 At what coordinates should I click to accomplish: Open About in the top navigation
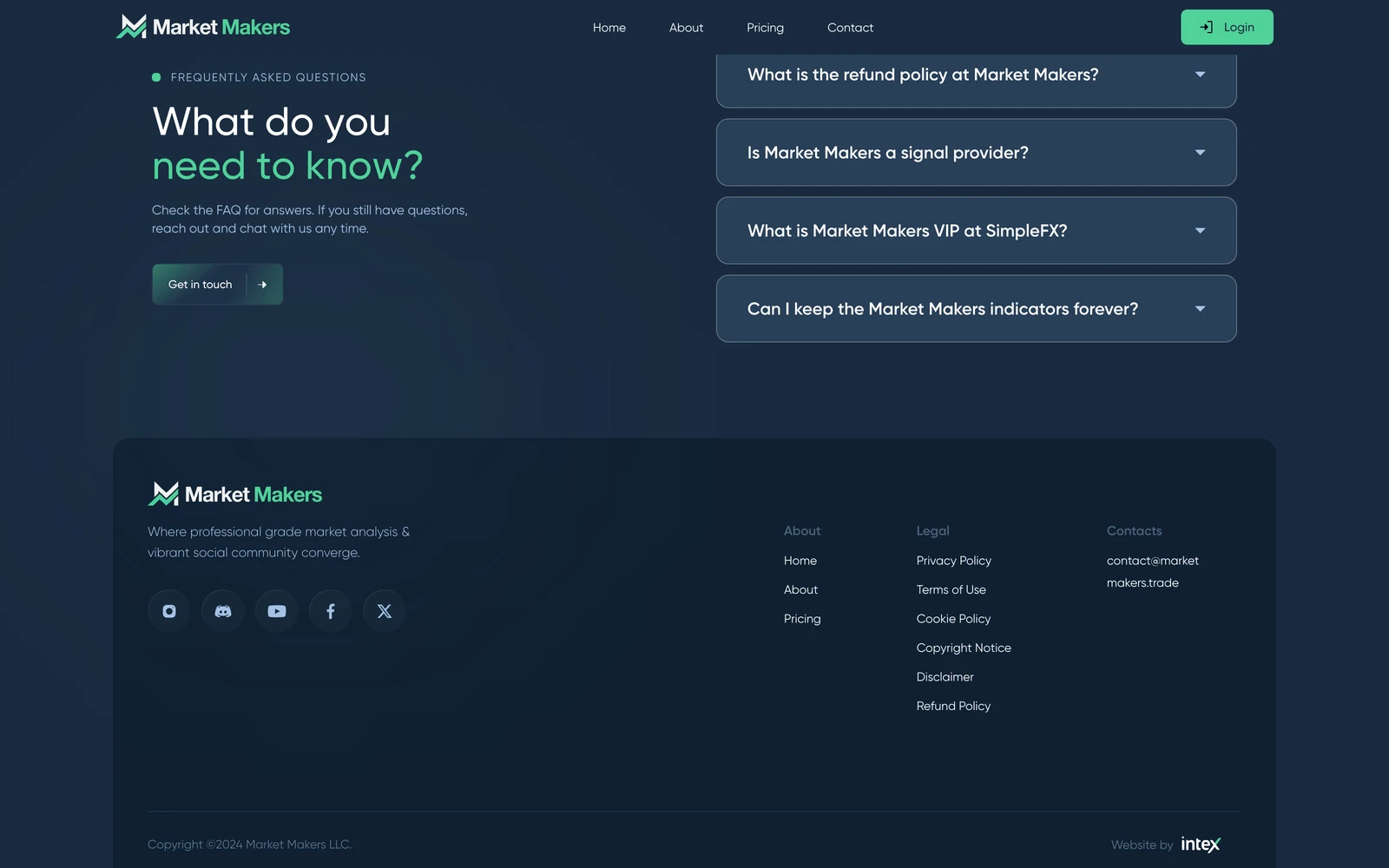coord(686,28)
